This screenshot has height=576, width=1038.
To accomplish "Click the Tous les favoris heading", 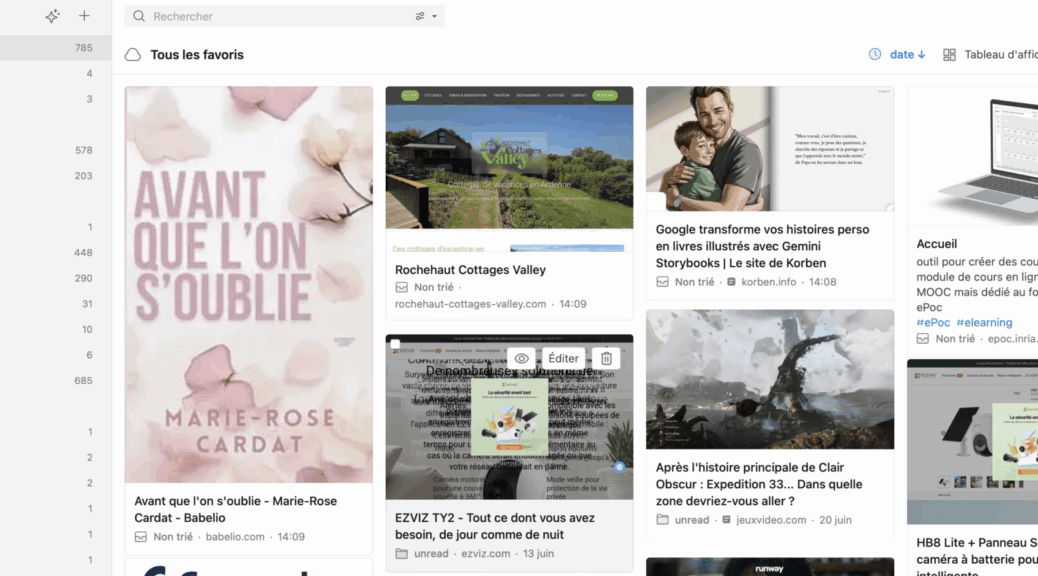I will (x=197, y=55).
